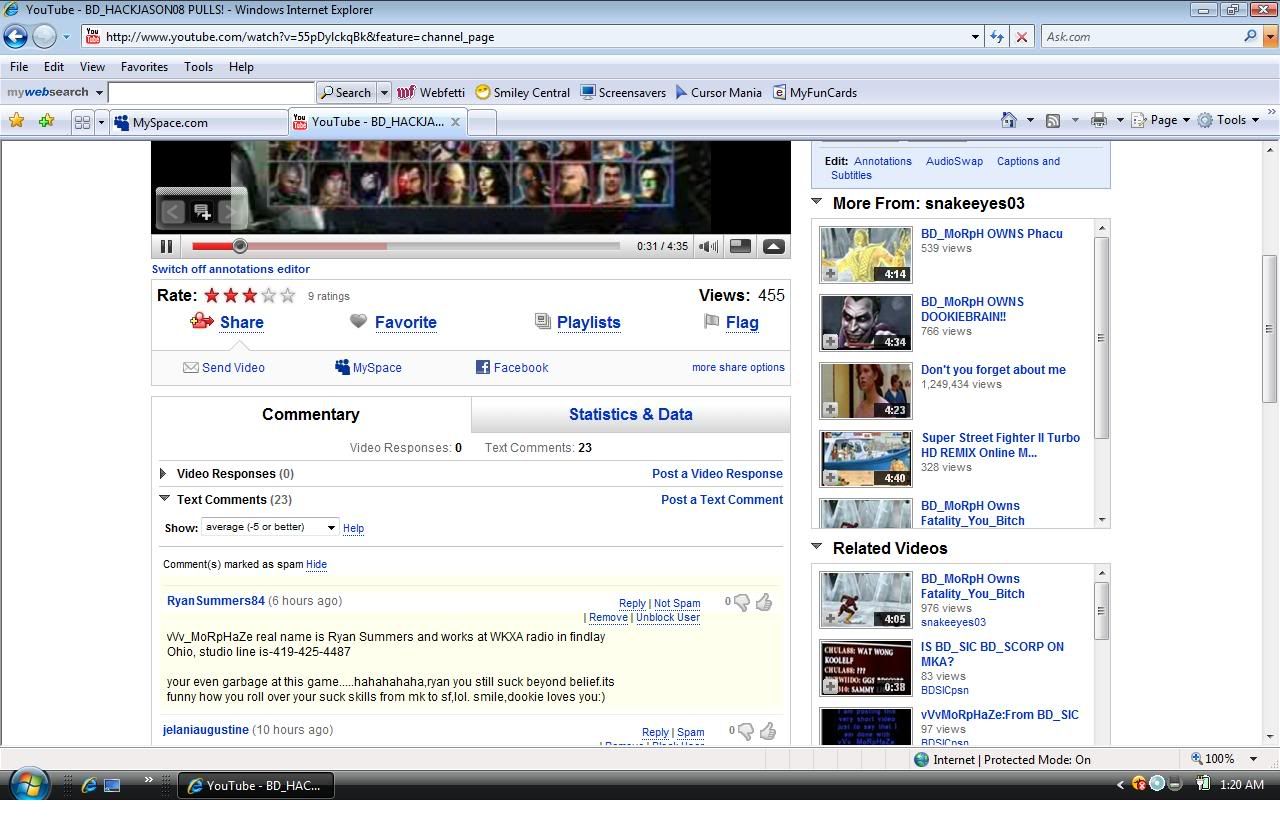Switch to the MySpace.com browser tab
The width and height of the screenshot is (1280, 827).
click(x=198, y=122)
